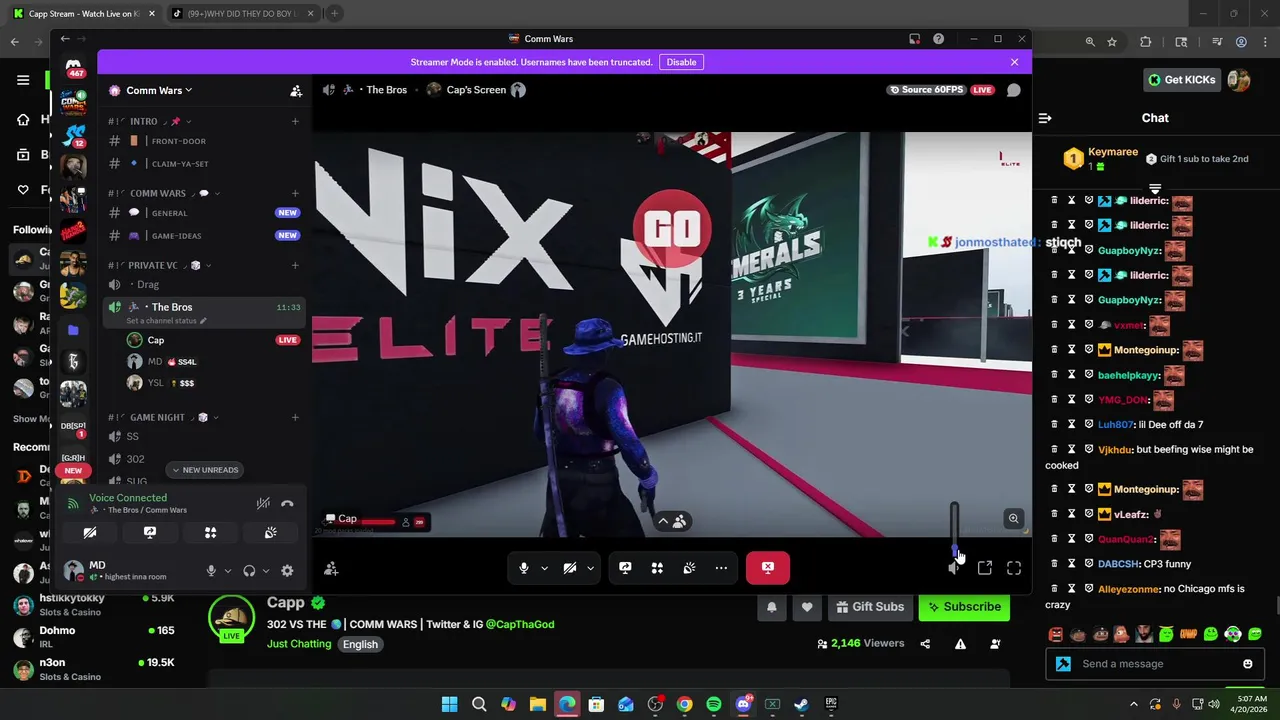Pop out the stream window
The image size is (1280, 720).
tap(985, 568)
